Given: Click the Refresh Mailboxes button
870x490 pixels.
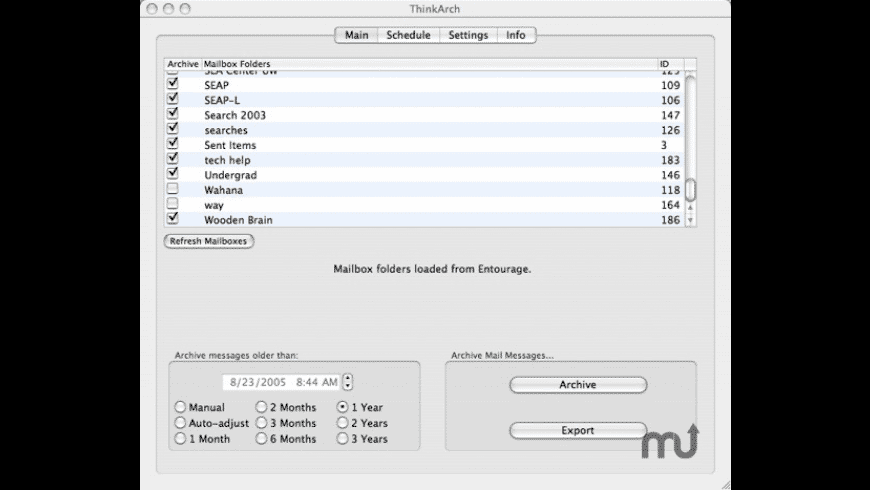Looking at the screenshot, I should [209, 241].
